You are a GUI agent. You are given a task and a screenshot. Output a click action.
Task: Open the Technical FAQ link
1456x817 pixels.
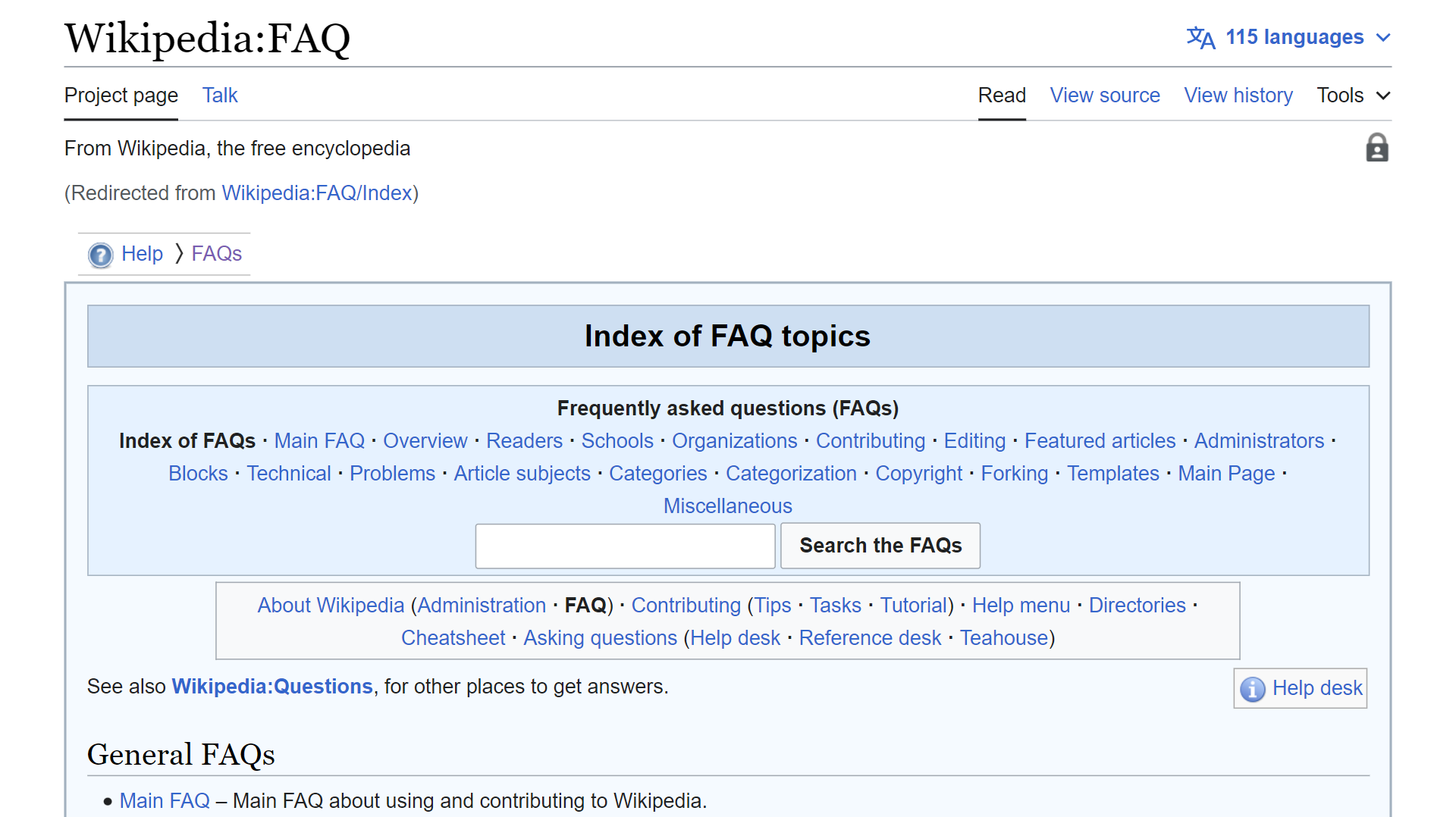(289, 474)
